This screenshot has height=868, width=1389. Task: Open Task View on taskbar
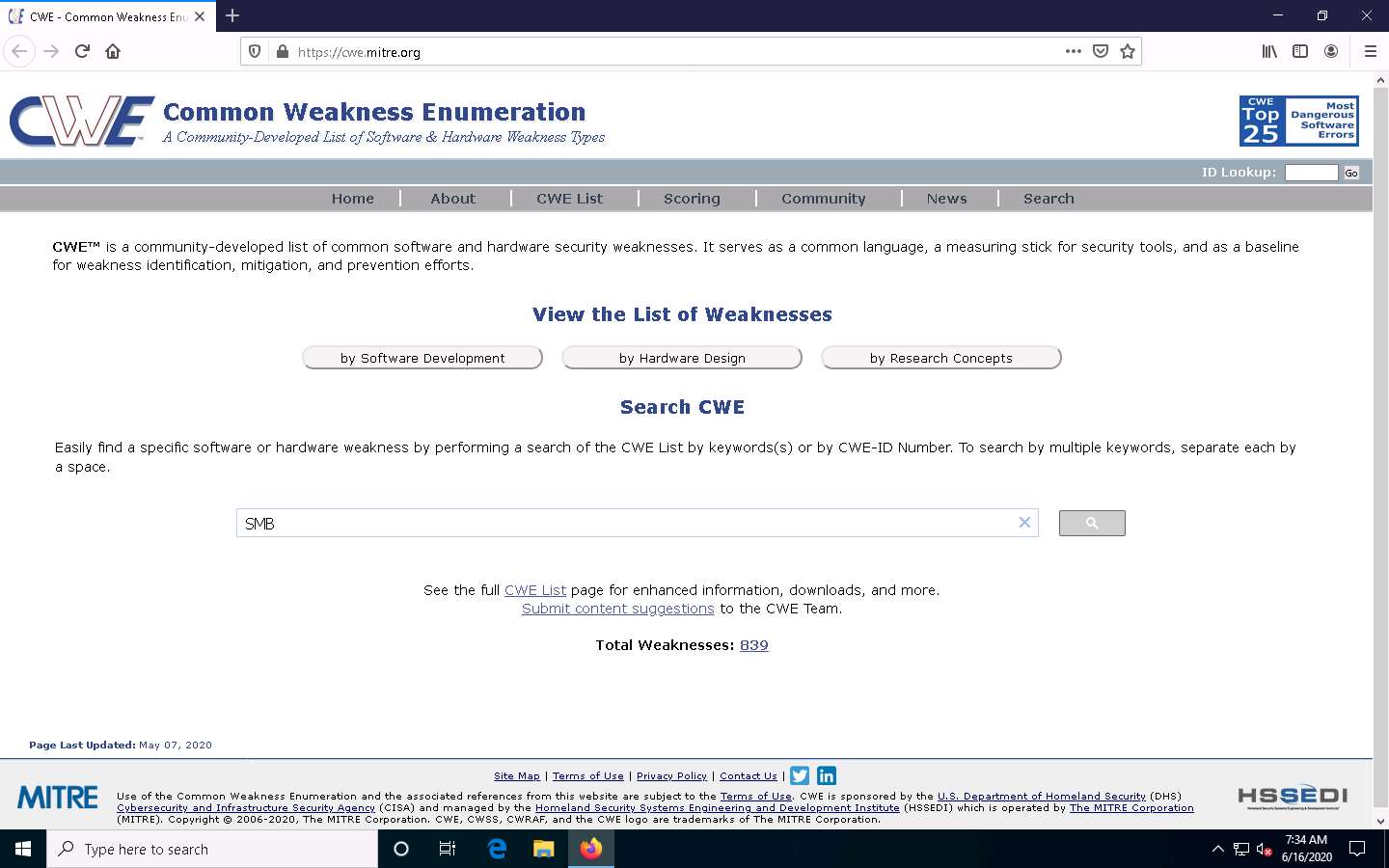(448, 849)
